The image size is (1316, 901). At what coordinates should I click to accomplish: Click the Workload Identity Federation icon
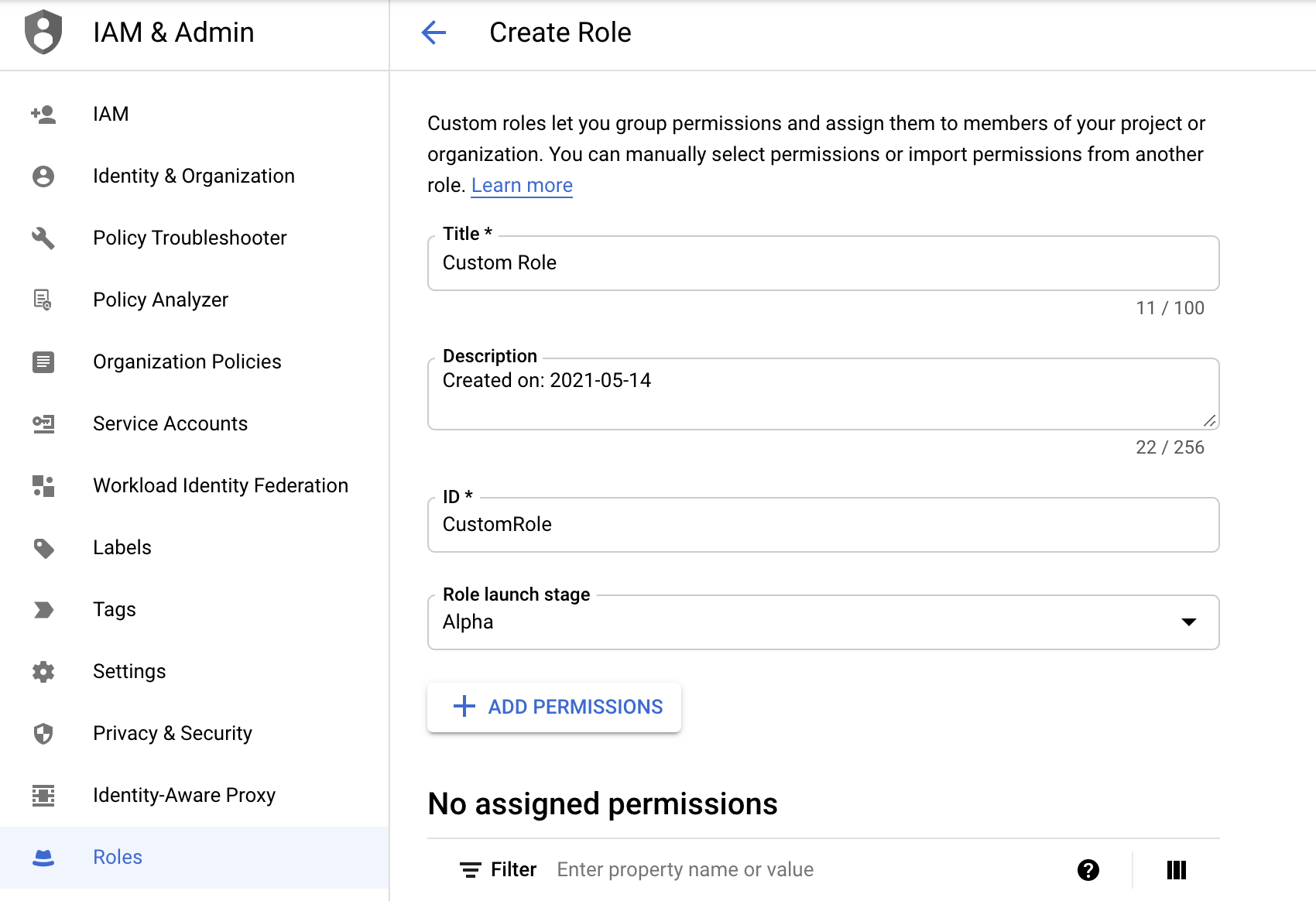[x=43, y=485]
